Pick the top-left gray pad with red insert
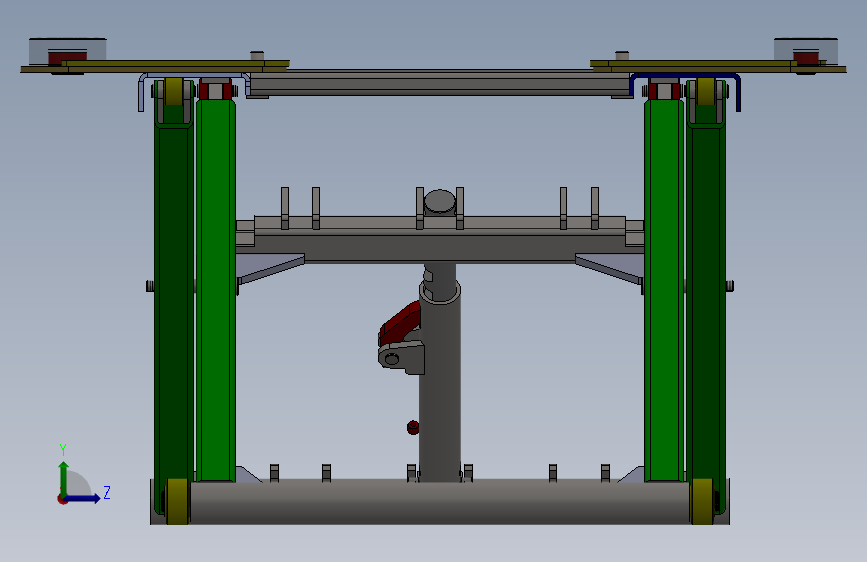The image size is (867, 562). 67,51
